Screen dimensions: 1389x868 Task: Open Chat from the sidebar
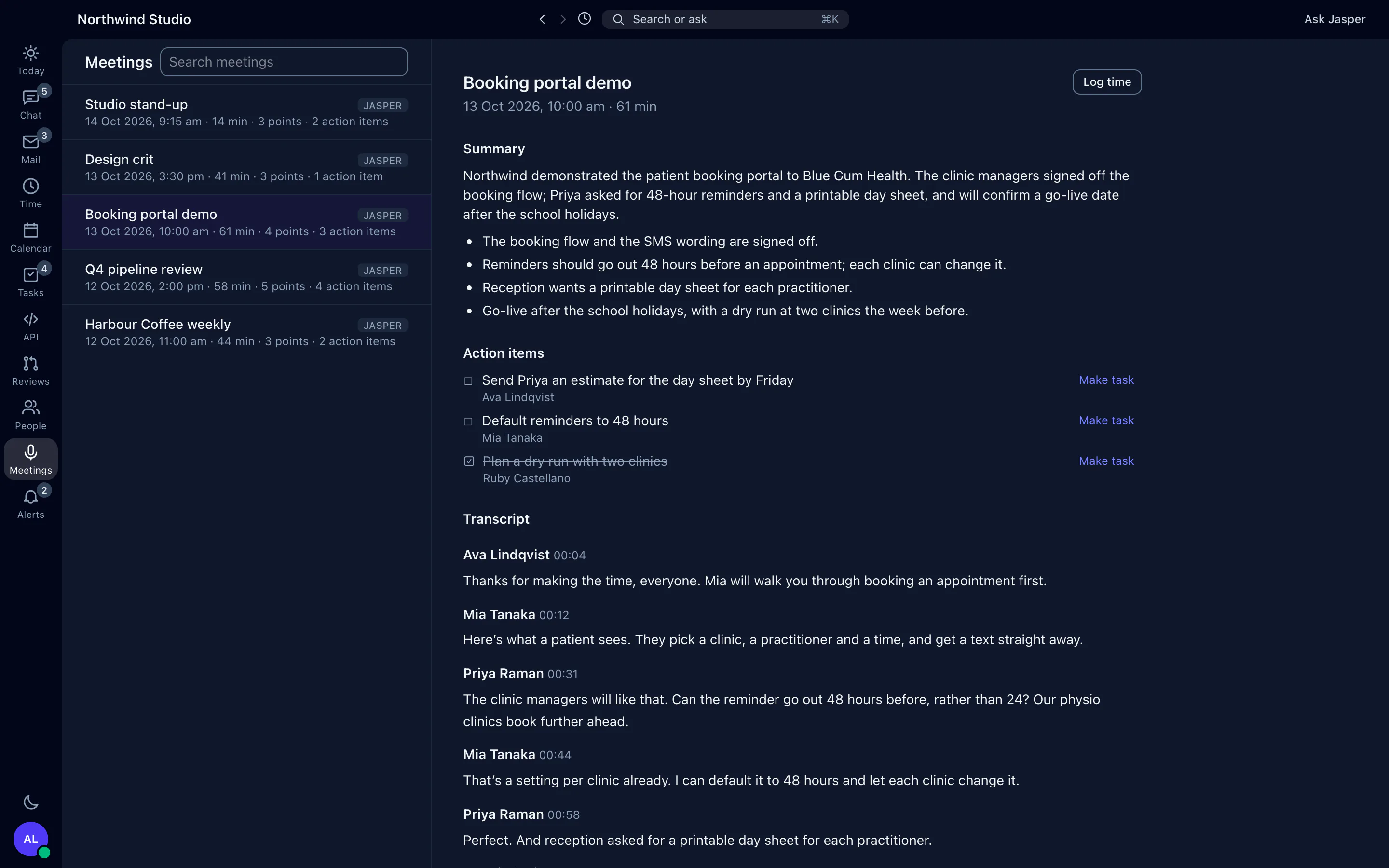(x=30, y=105)
